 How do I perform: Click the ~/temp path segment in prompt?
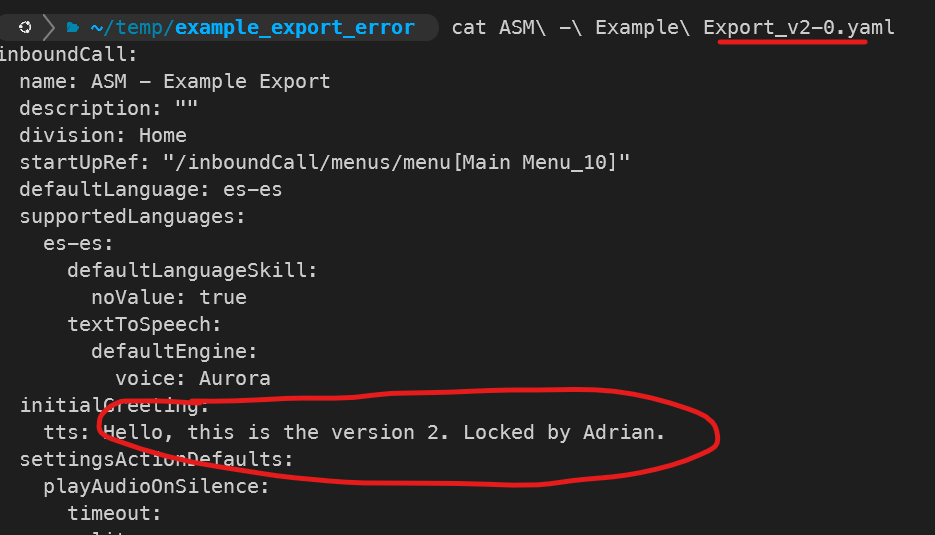pos(129,27)
